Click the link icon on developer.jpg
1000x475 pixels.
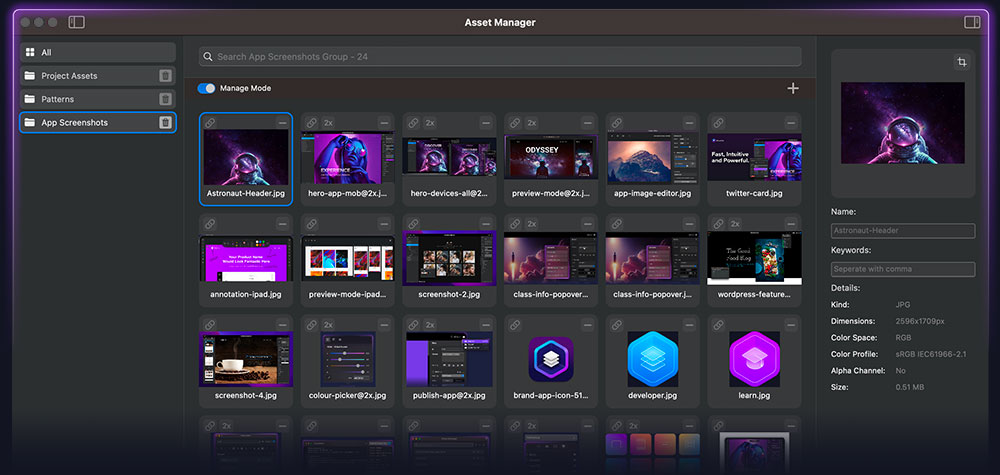(615, 325)
